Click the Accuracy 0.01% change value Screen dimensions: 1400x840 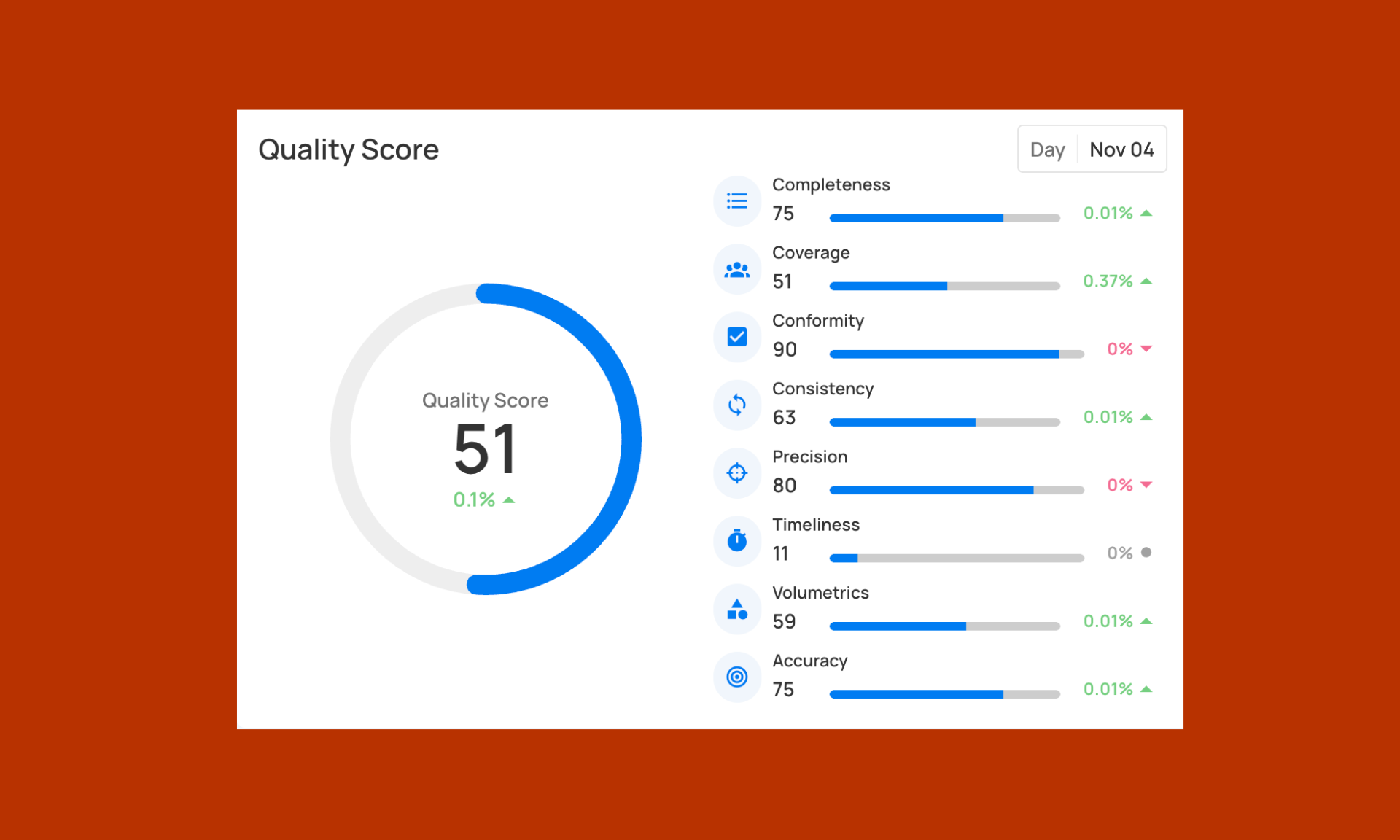pyautogui.click(x=1108, y=689)
